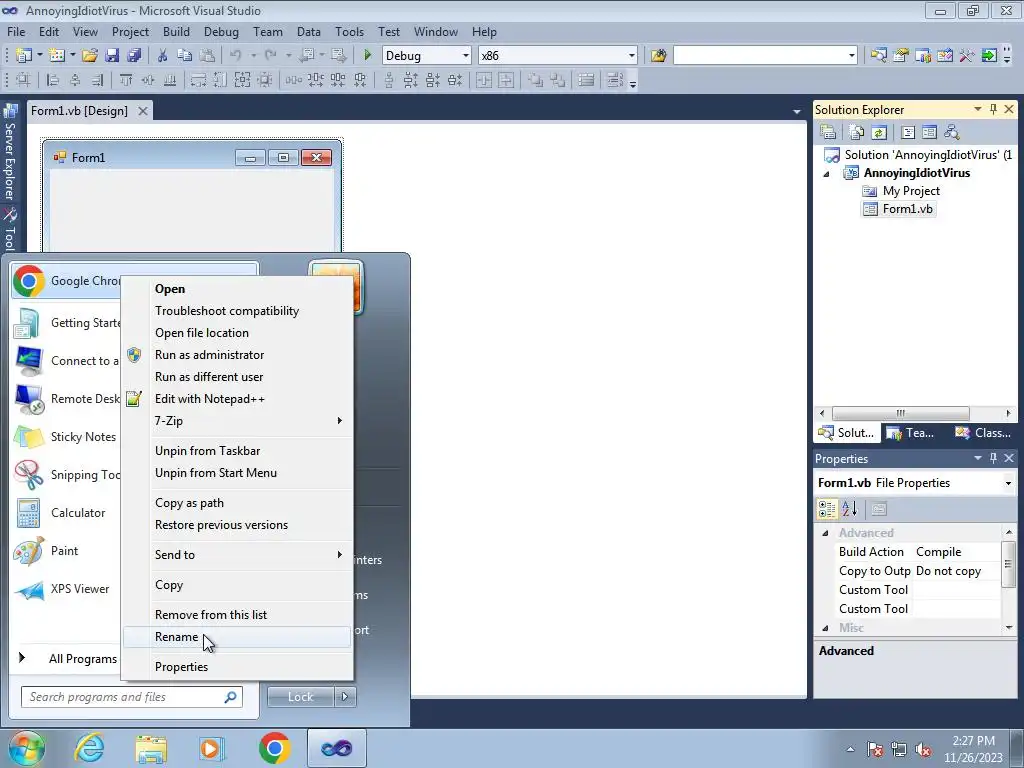Open Internet Explorer from the taskbar
This screenshot has width=1024, height=768.
pyautogui.click(x=89, y=748)
